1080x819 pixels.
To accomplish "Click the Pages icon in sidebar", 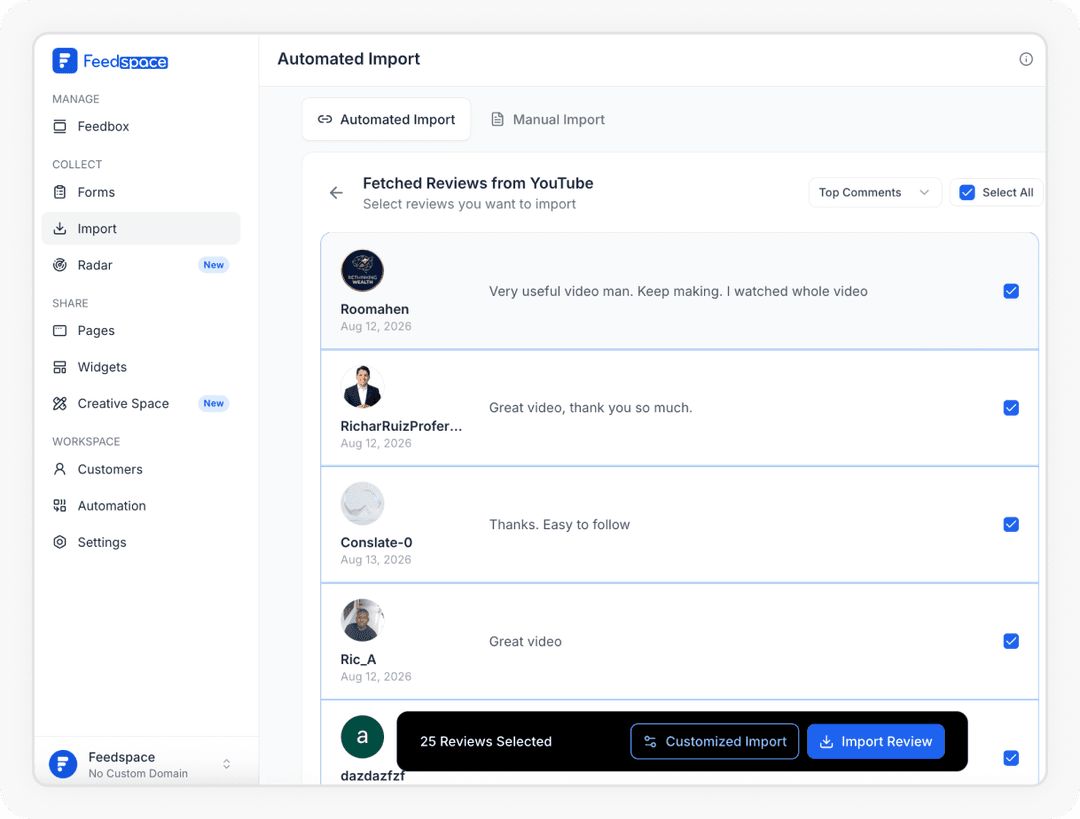I will tap(60, 331).
